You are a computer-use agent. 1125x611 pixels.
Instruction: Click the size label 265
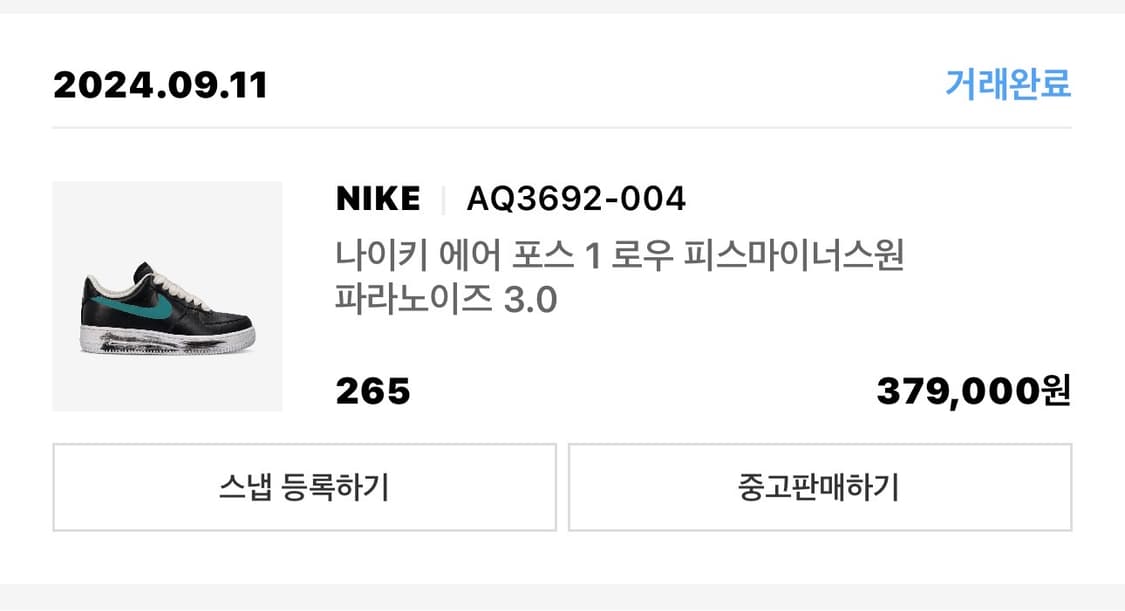click(x=370, y=392)
